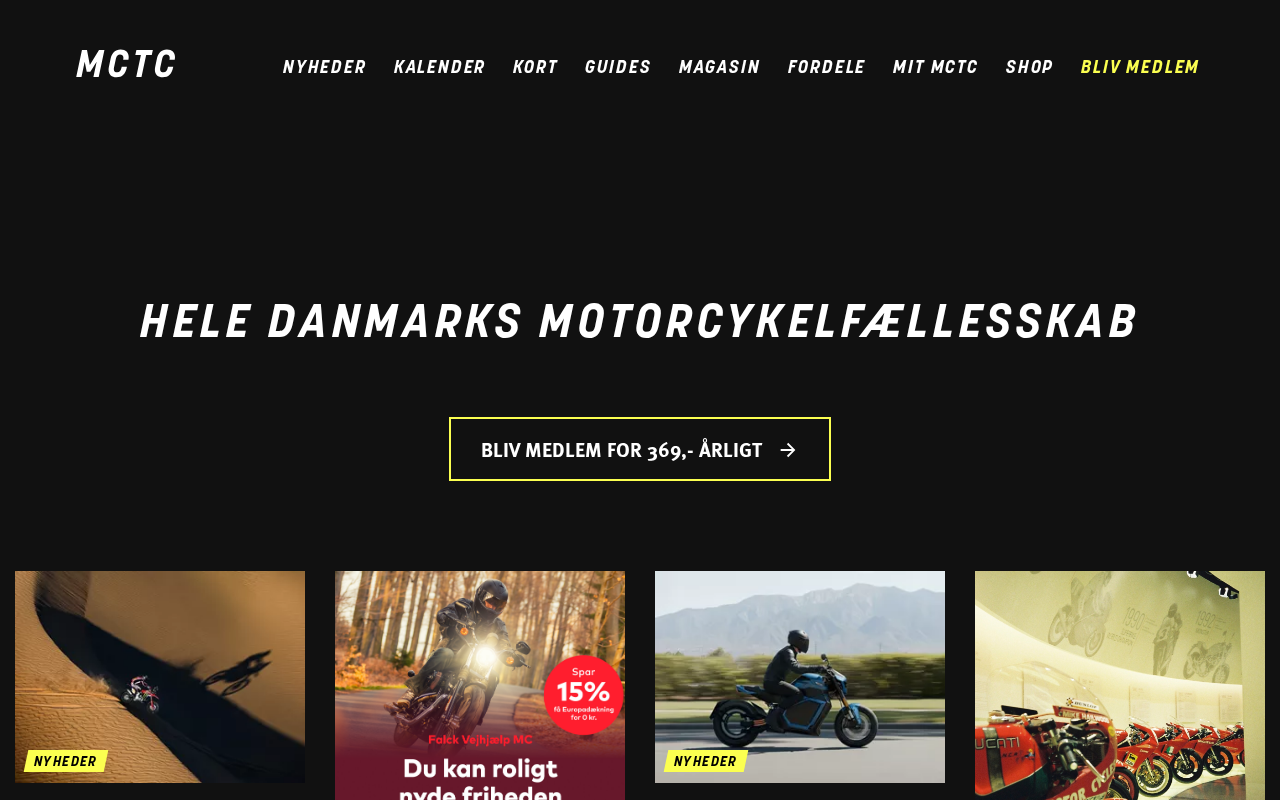The height and width of the screenshot is (800, 1280).
Task: Click the Hele Danmarks Motorcykelfællesskab heading
Action: click(639, 321)
